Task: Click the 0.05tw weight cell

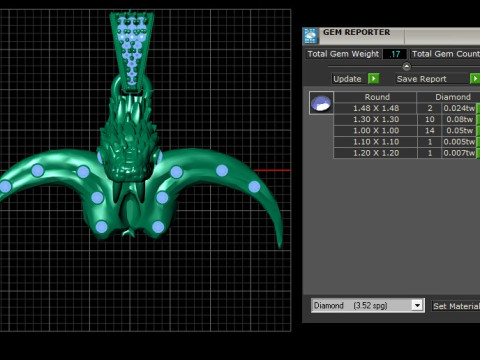Action: [x=459, y=131]
